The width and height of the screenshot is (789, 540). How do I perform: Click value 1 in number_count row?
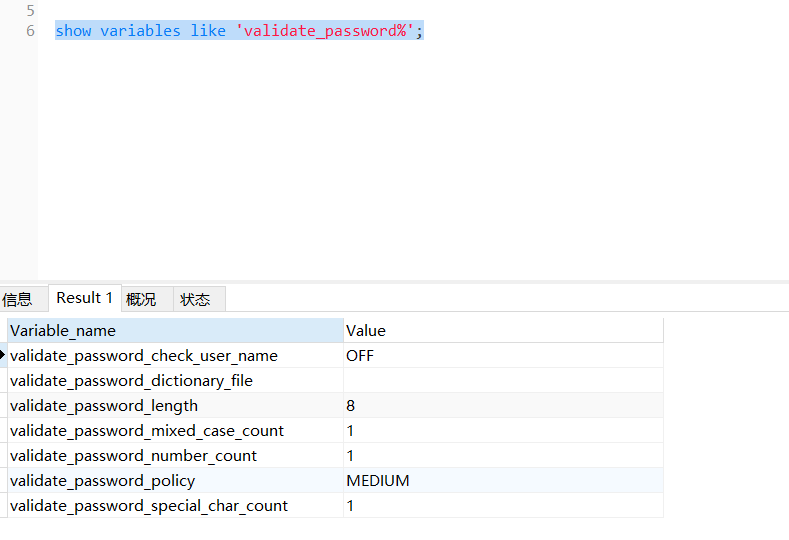coord(503,455)
